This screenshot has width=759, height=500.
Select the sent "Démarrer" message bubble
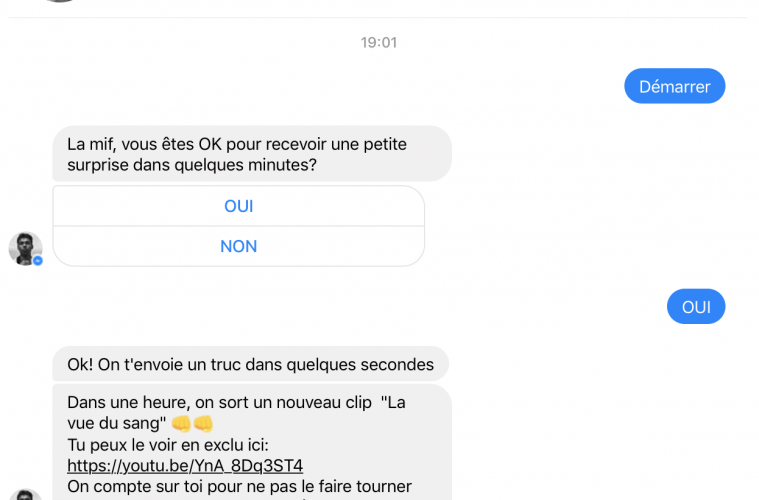pyautogui.click(x=674, y=86)
